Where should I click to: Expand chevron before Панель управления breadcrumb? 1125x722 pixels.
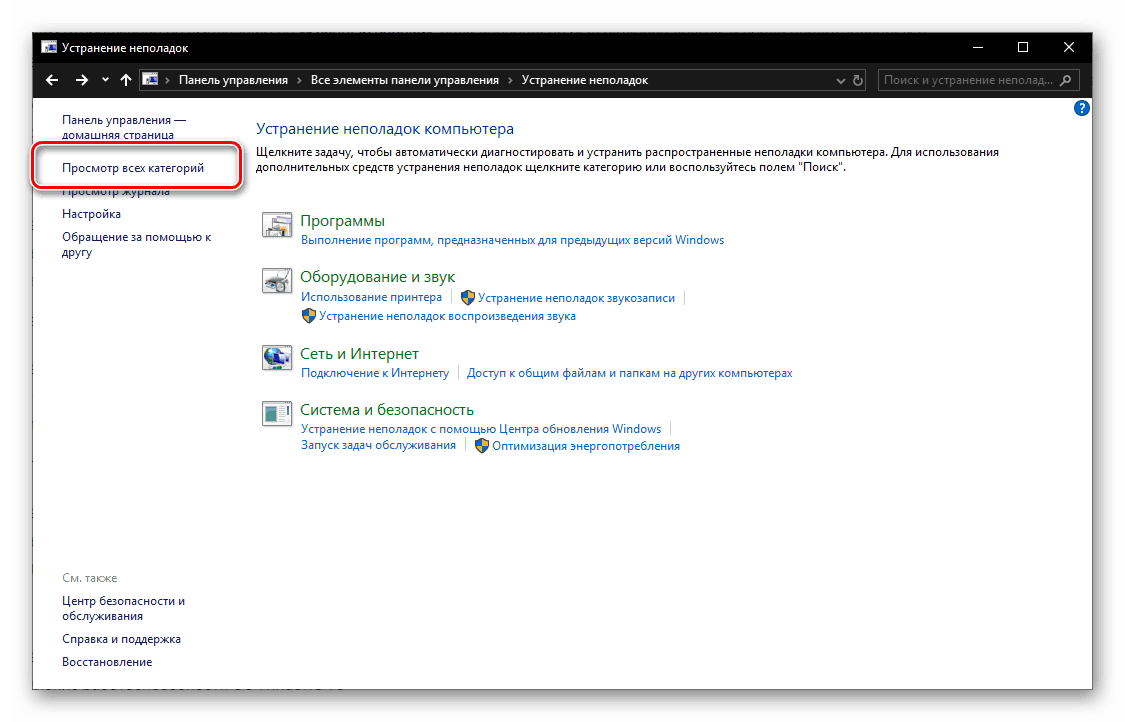168,80
